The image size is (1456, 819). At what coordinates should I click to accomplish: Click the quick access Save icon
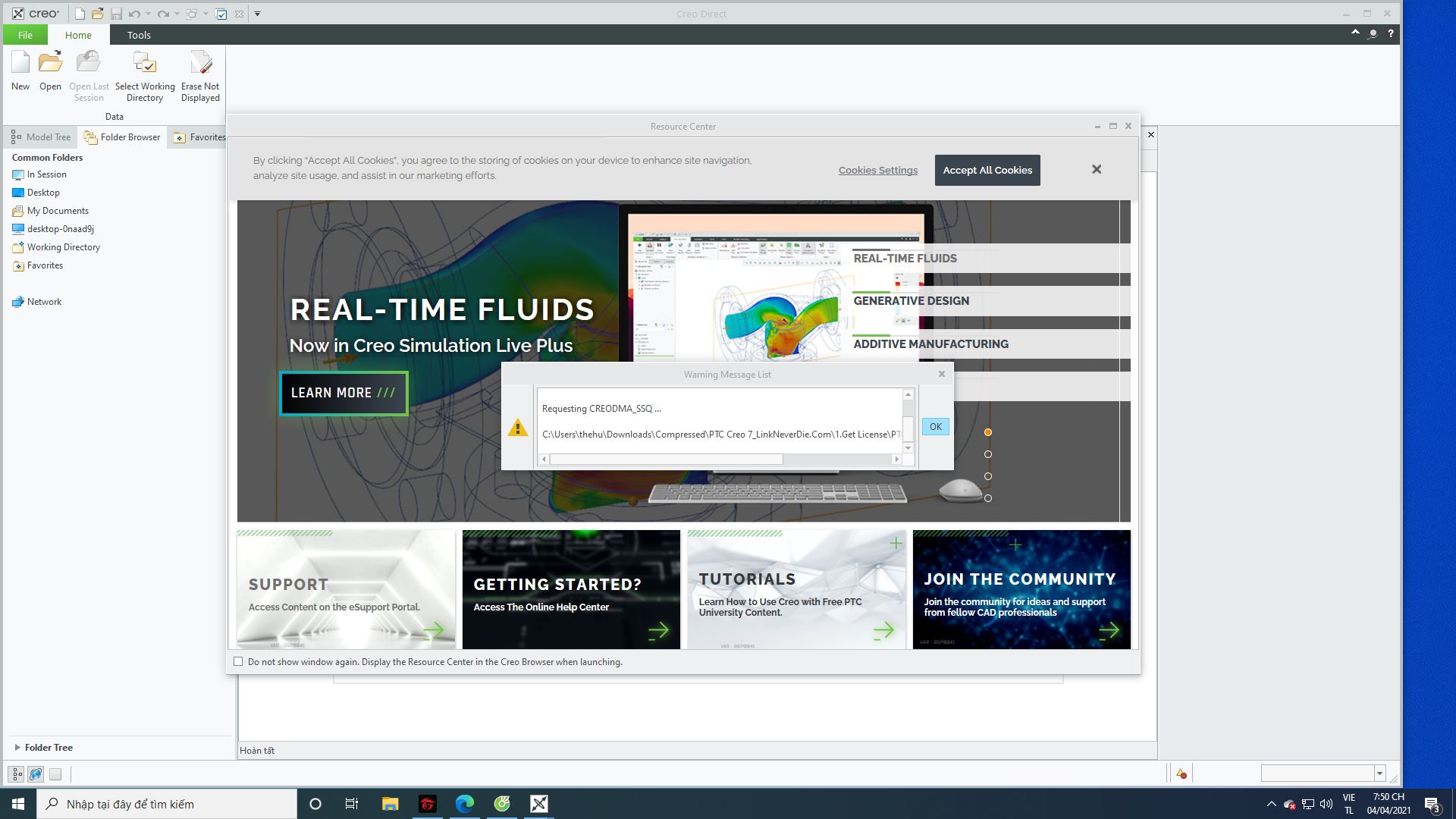pos(116,14)
